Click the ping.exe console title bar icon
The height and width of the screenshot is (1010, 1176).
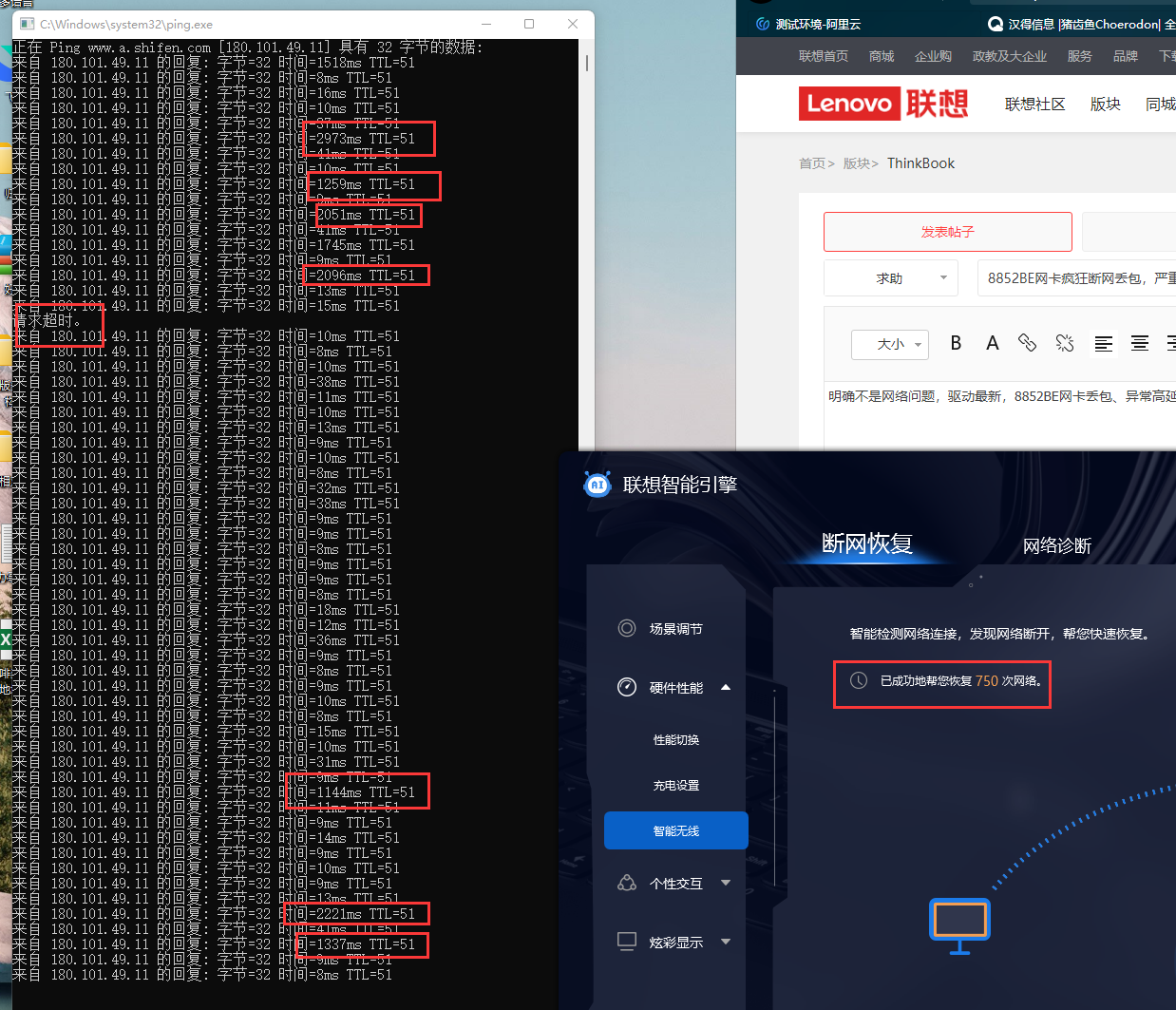(x=26, y=24)
